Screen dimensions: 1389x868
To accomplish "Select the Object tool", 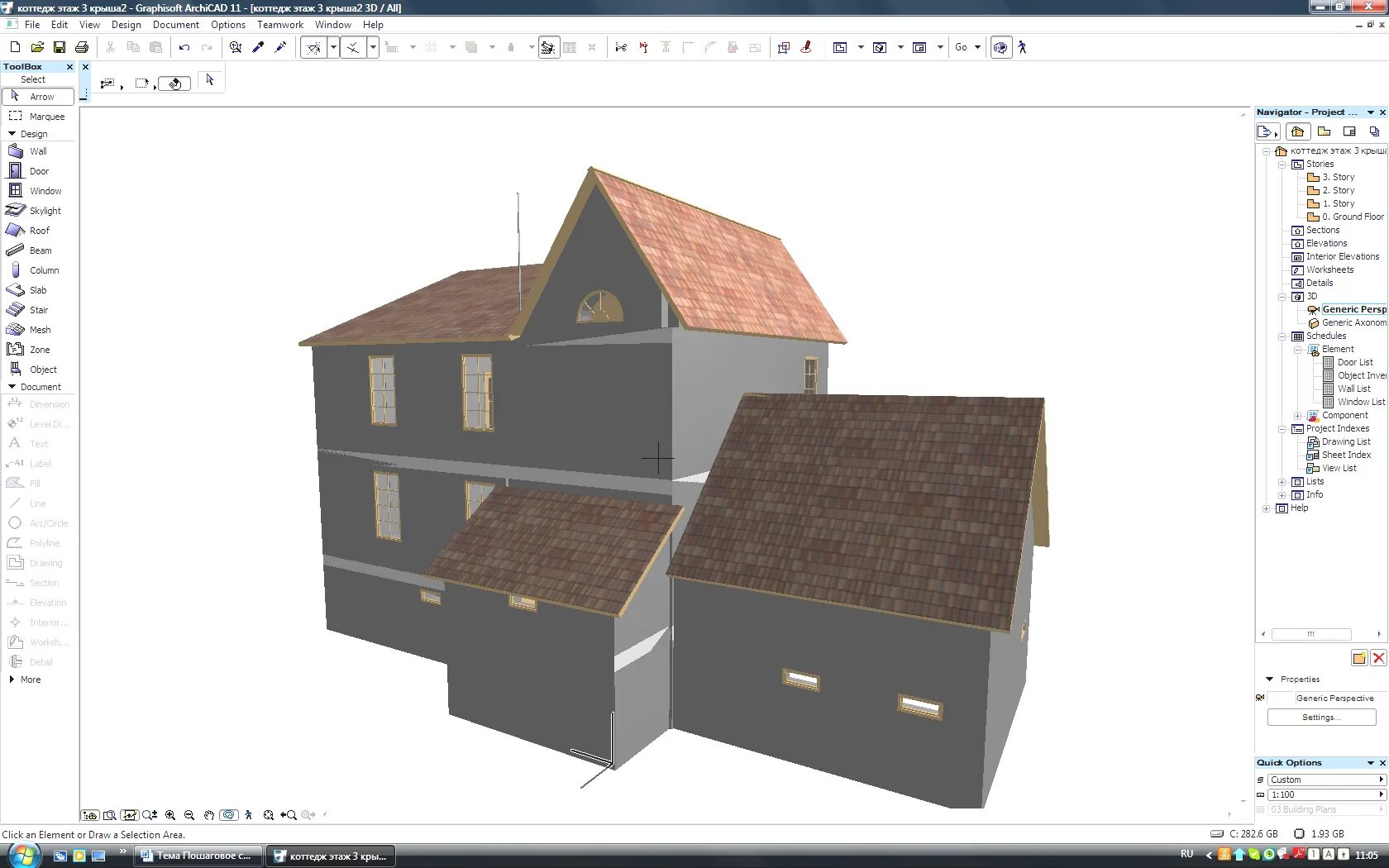I will point(38,370).
